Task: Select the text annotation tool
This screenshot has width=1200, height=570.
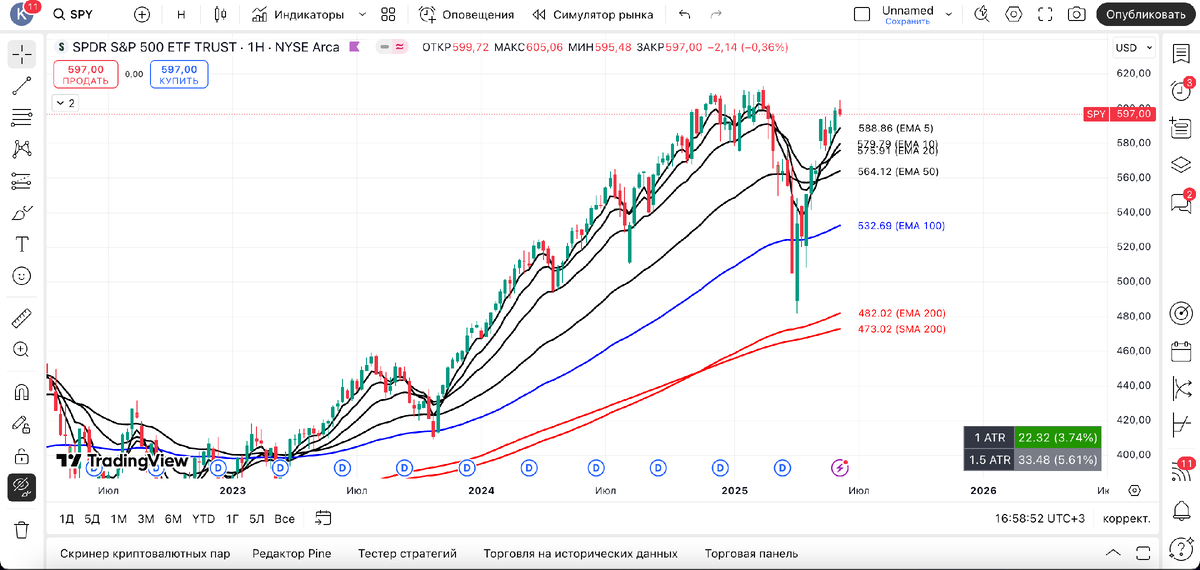Action: 22,244
